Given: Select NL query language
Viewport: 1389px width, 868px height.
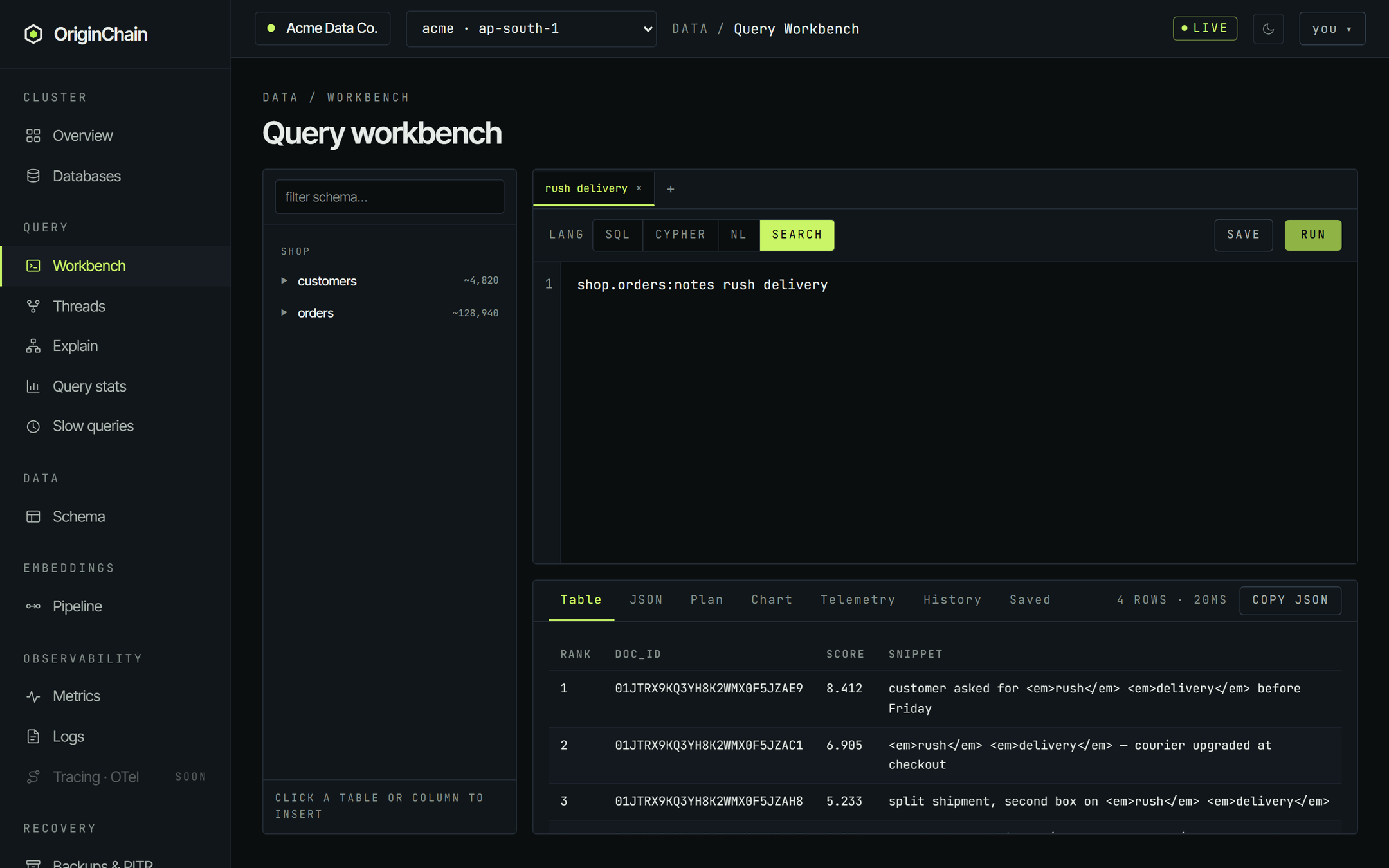Looking at the screenshot, I should (739, 235).
